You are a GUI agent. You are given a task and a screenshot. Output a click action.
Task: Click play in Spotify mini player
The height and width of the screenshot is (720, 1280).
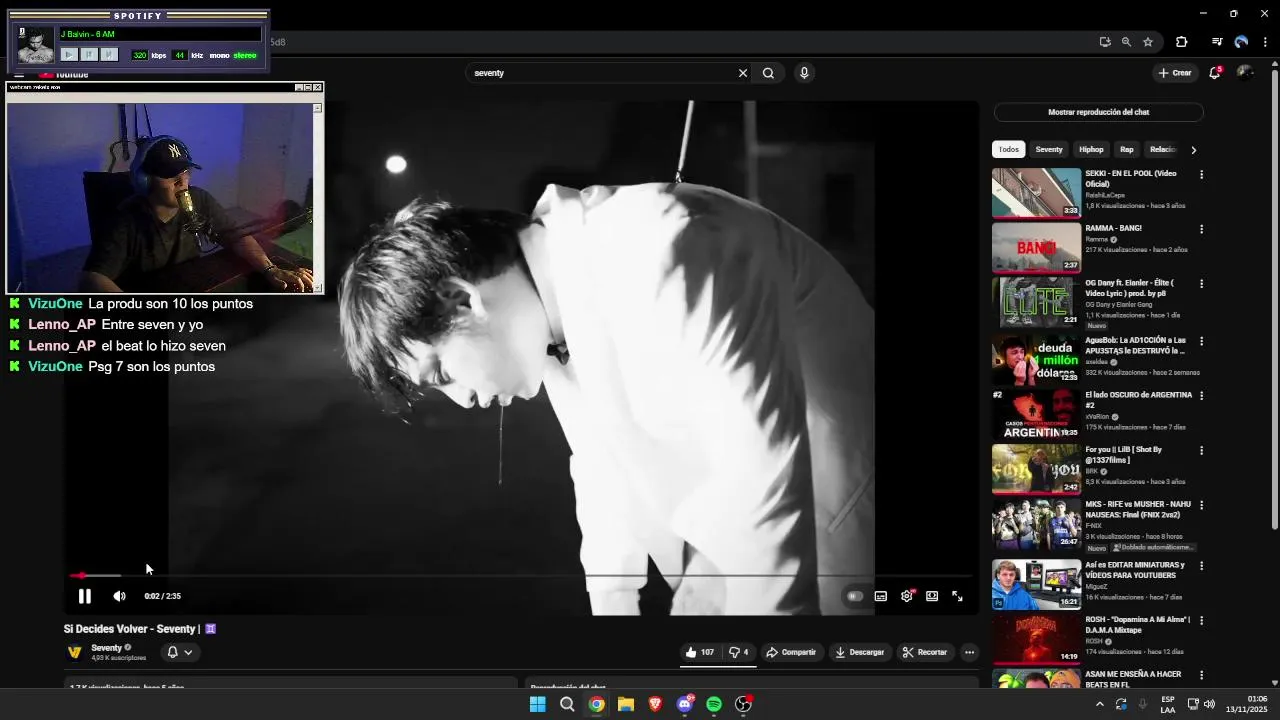[69, 55]
